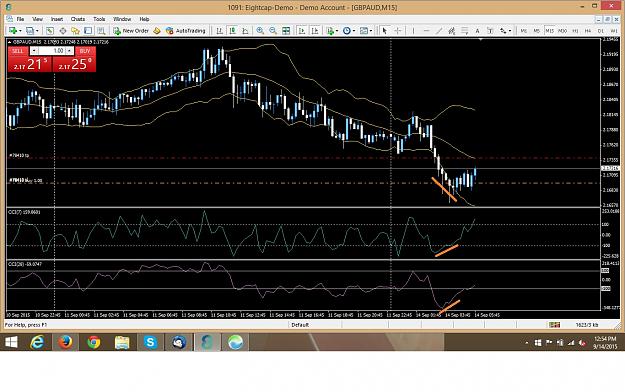
Task: Select the Crosshair tool
Action: point(398,31)
